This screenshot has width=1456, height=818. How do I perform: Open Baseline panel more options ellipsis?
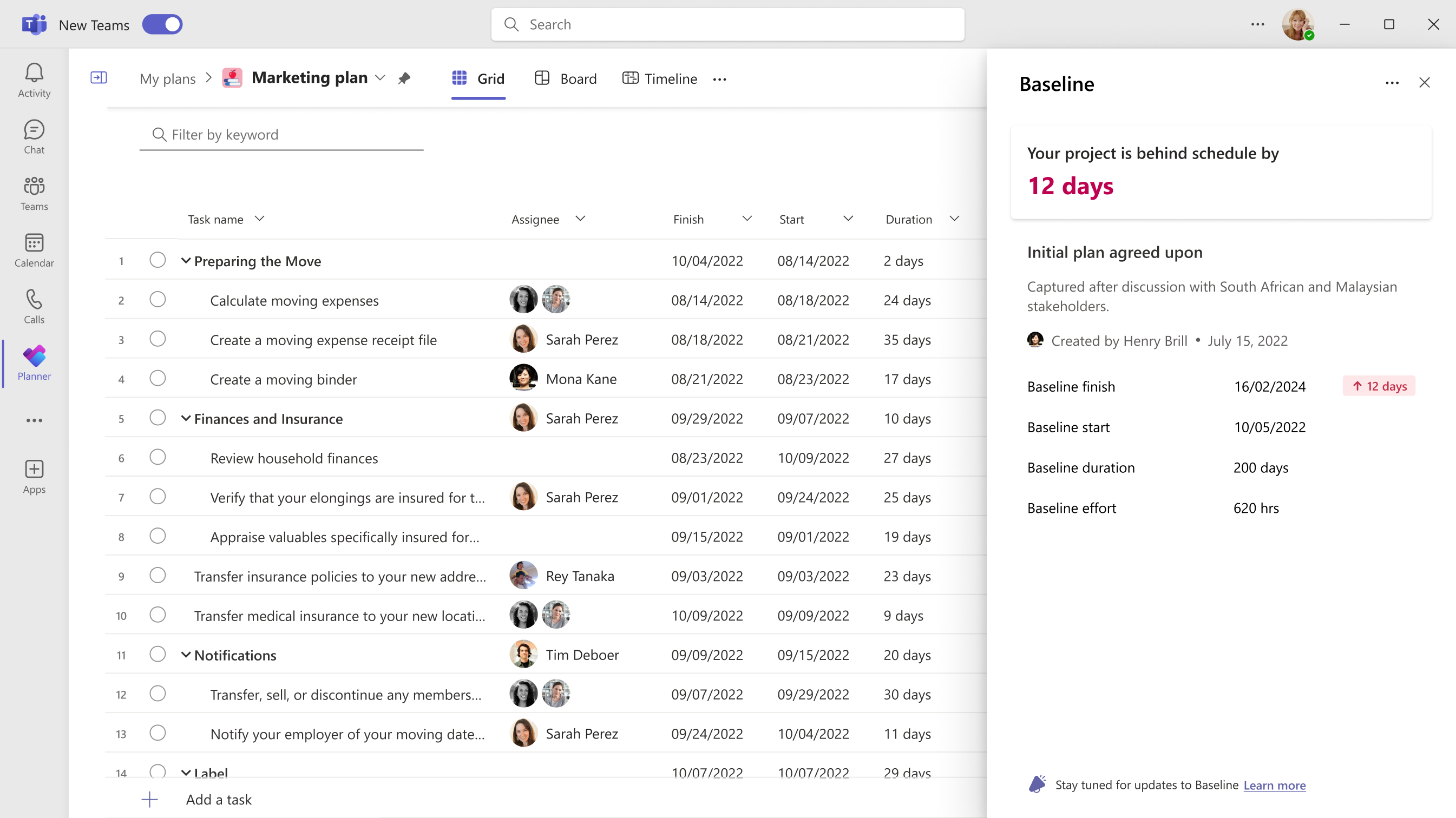pyautogui.click(x=1392, y=83)
